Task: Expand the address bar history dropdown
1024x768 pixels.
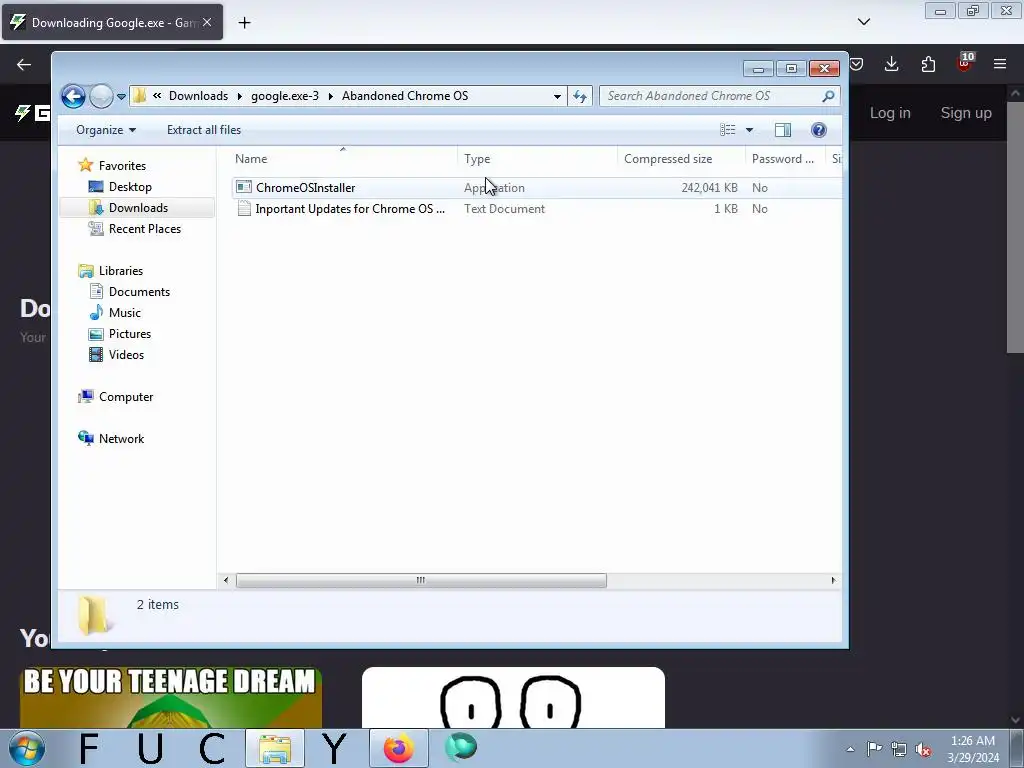Action: pyautogui.click(x=557, y=97)
